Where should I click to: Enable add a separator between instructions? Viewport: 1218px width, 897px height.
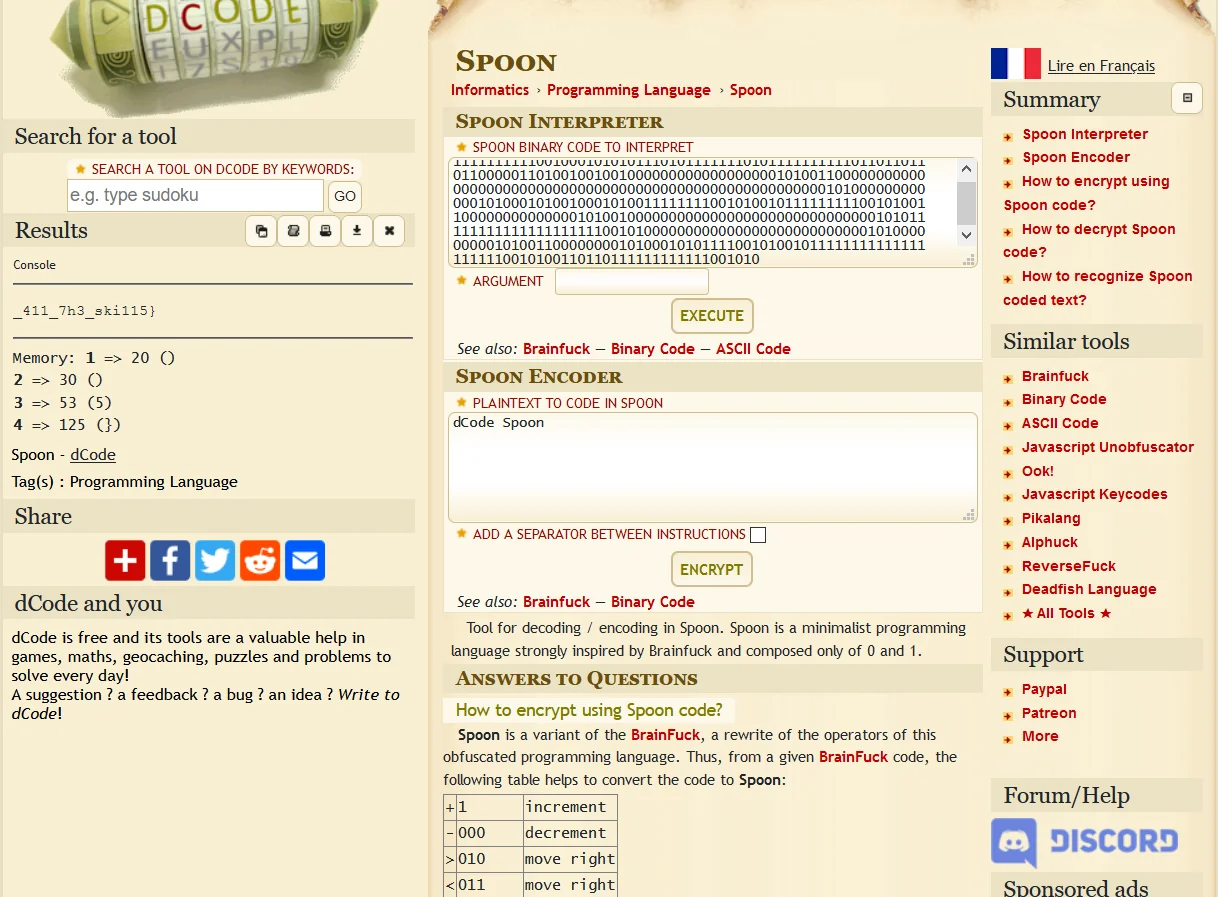point(758,535)
